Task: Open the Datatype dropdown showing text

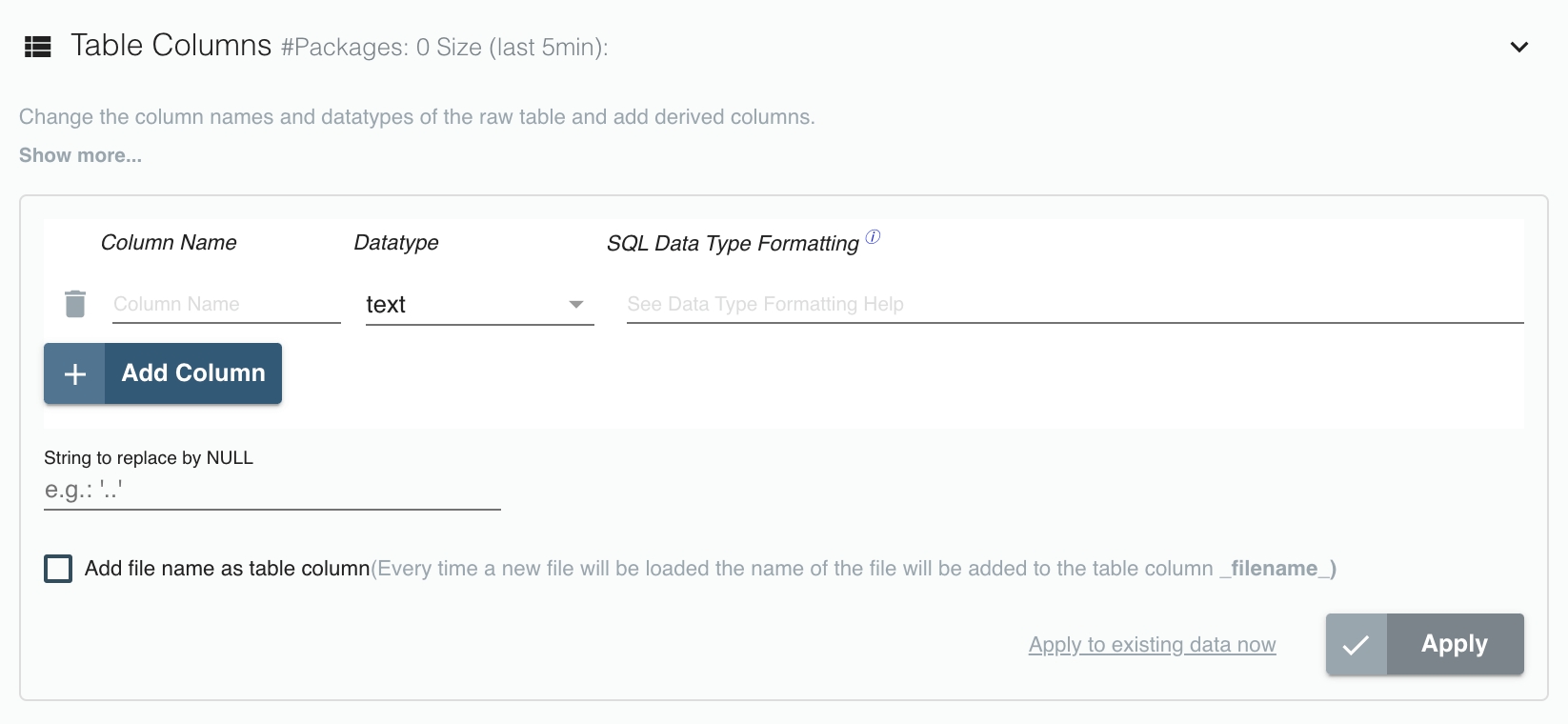Action: pos(479,304)
